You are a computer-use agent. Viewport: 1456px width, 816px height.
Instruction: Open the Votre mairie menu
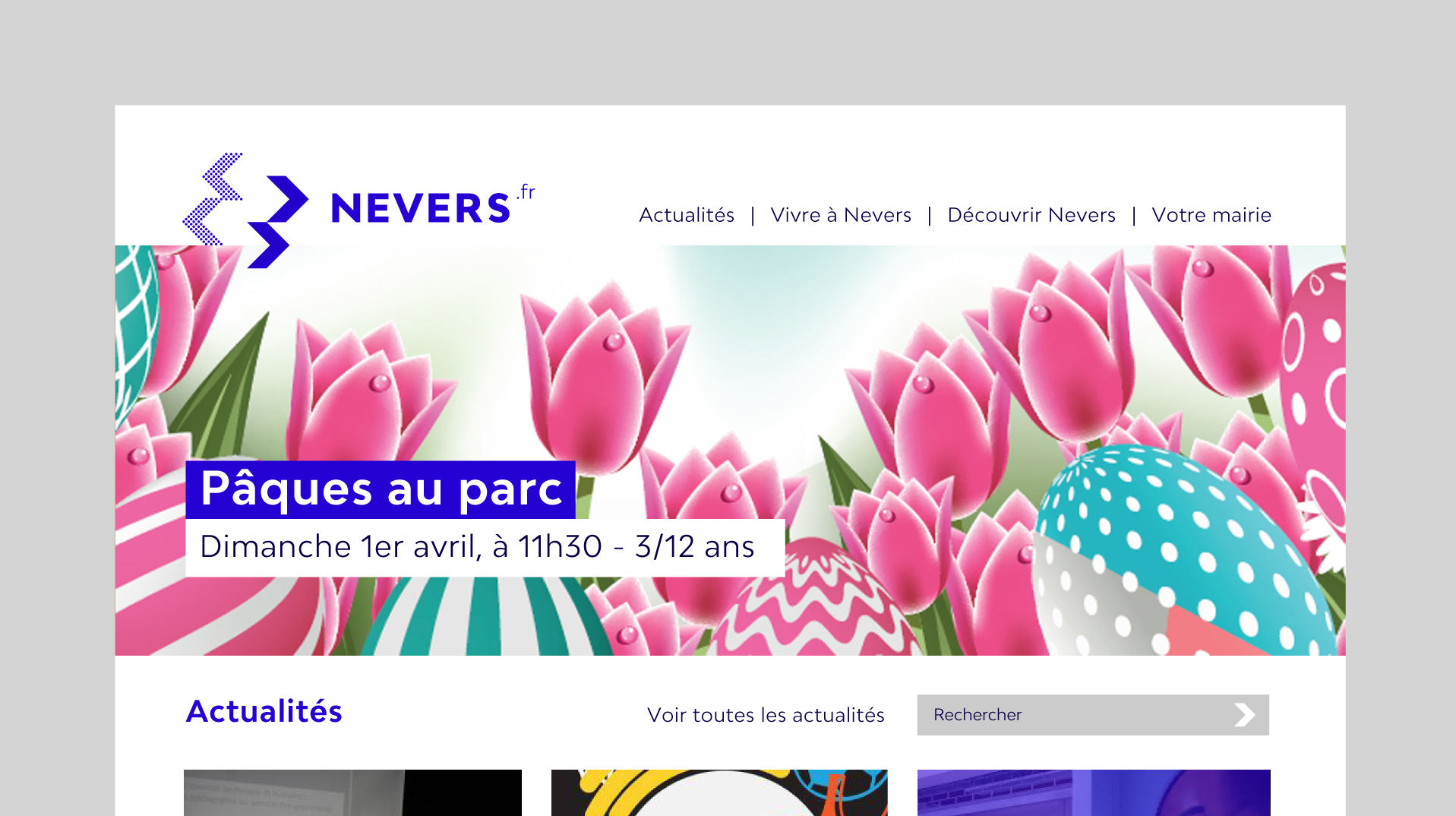click(x=1211, y=215)
